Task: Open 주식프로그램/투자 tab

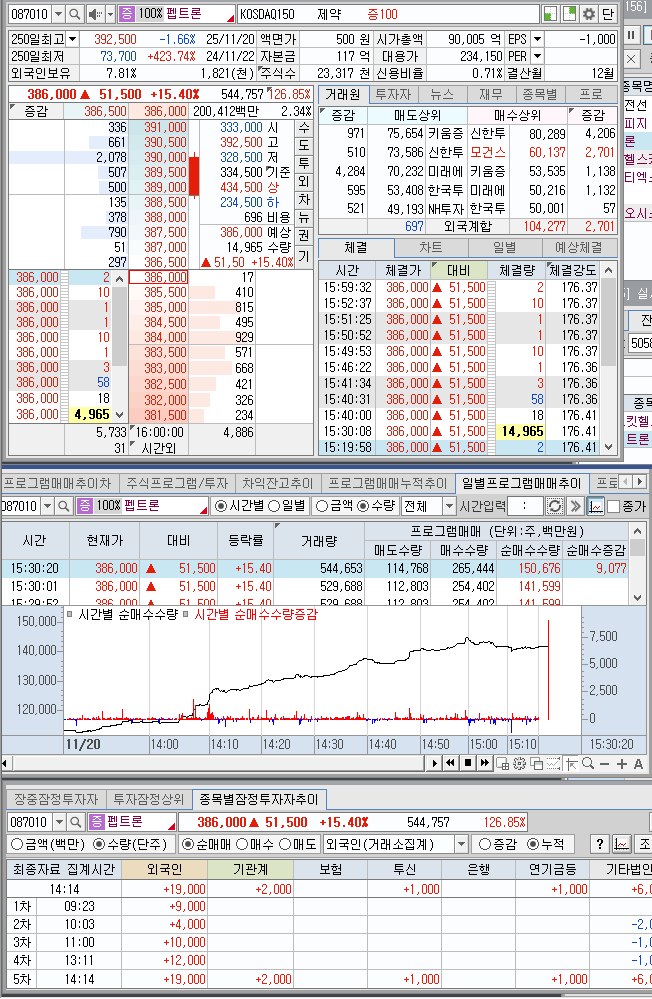Action: coord(177,483)
